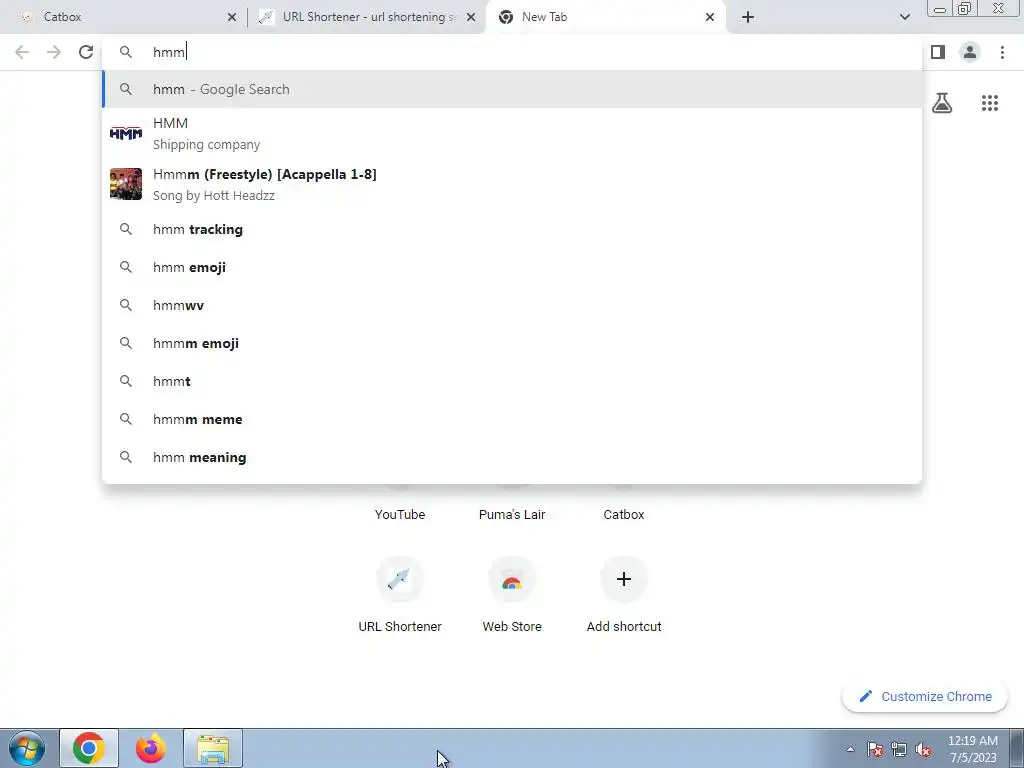Screen dimensions: 1024x768
Task: Open the profile avatar menu
Action: click(970, 52)
